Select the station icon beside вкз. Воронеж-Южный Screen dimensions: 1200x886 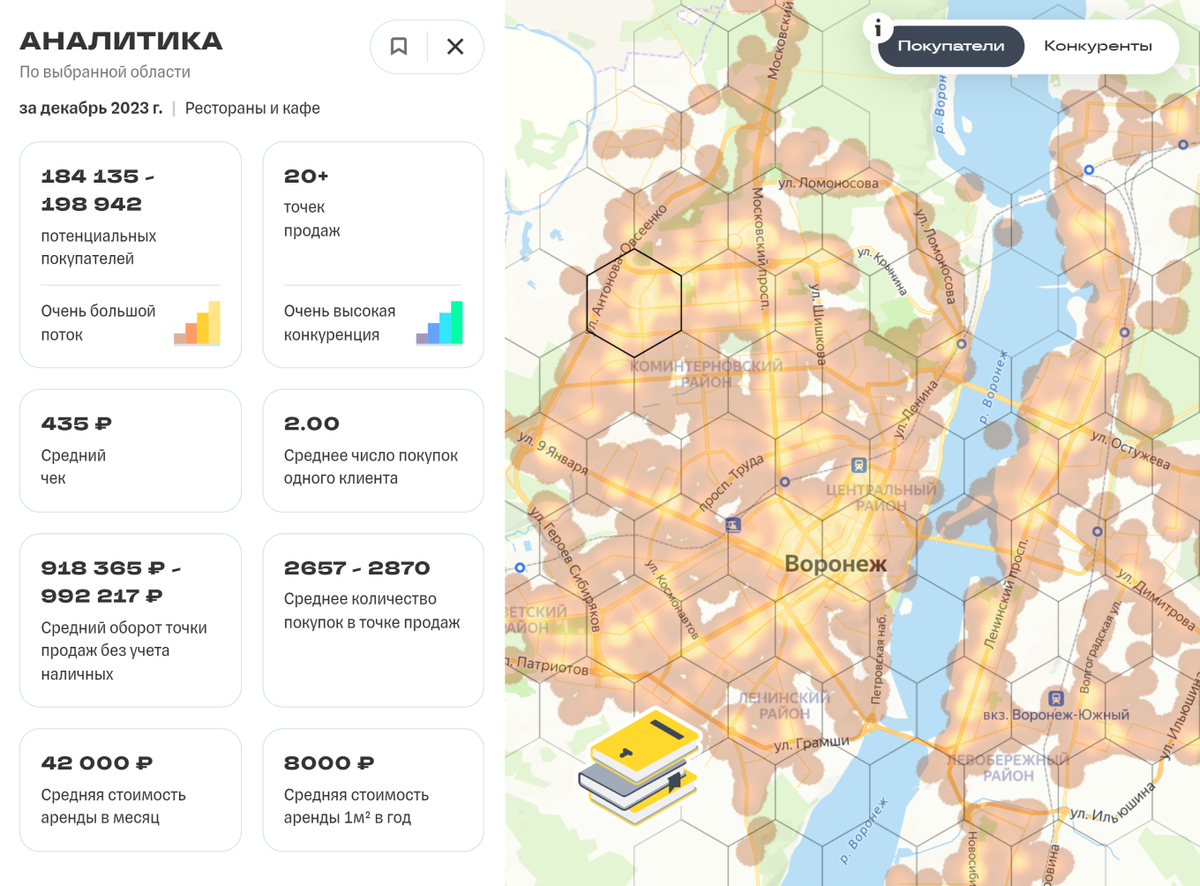point(1055,698)
